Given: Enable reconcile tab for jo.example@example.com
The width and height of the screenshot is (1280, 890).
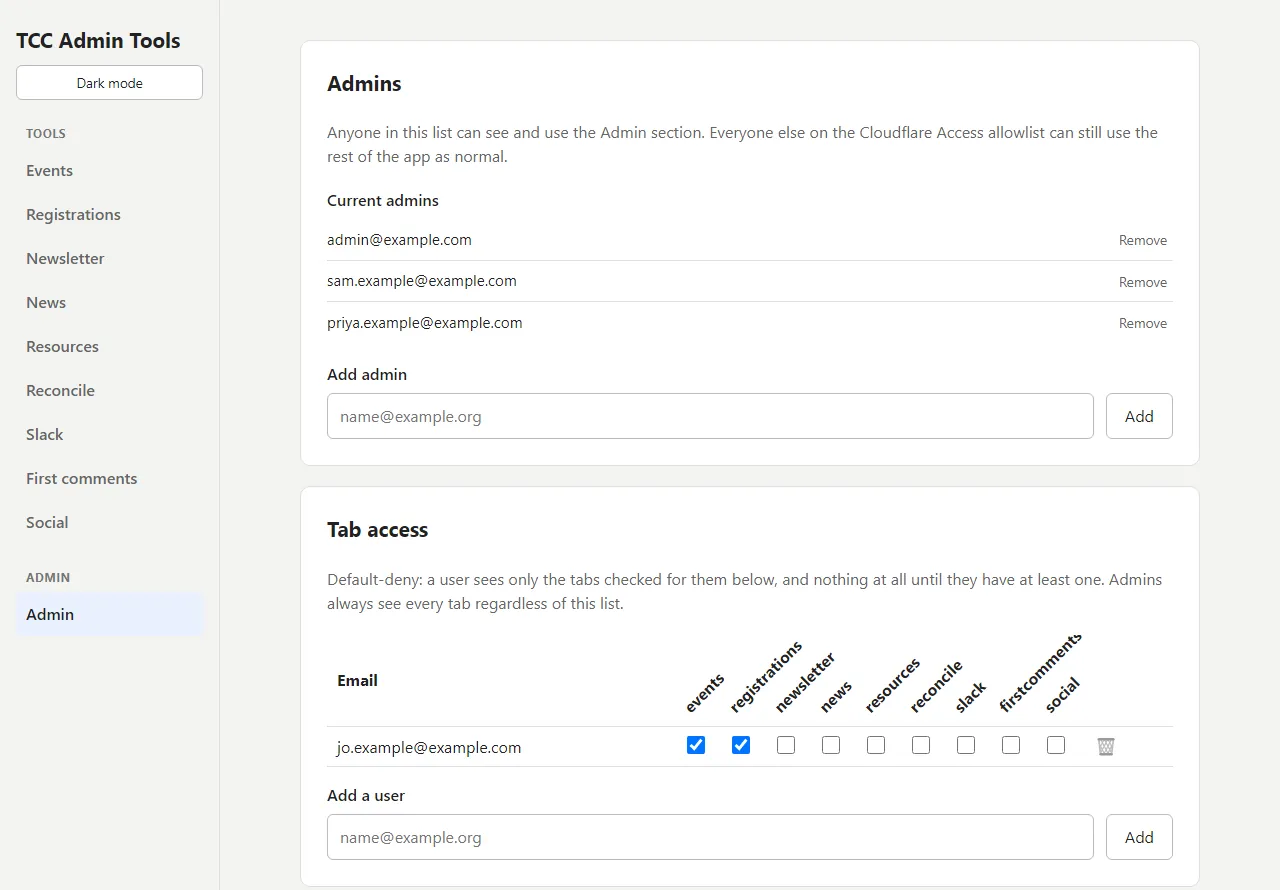Looking at the screenshot, I should pos(921,745).
